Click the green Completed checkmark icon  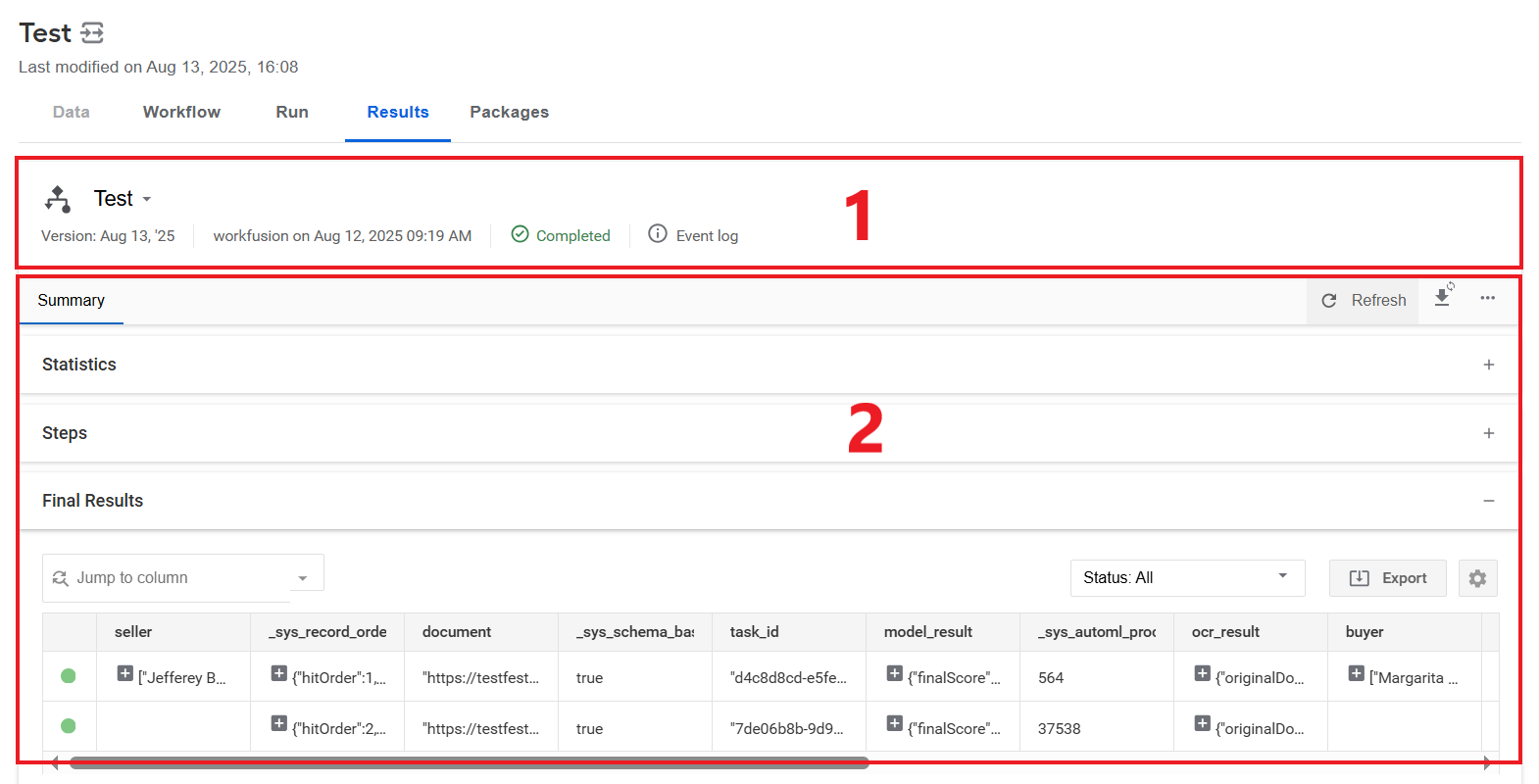point(521,234)
